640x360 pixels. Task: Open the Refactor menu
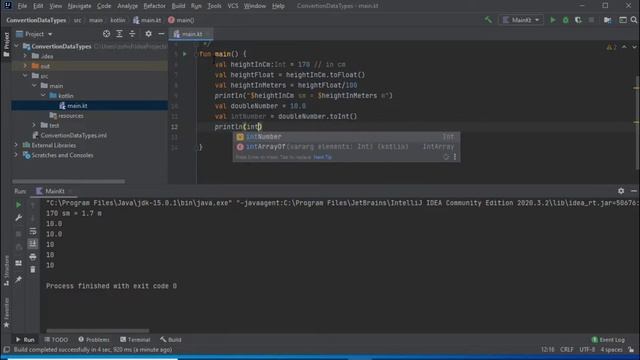click(x=154, y=6)
